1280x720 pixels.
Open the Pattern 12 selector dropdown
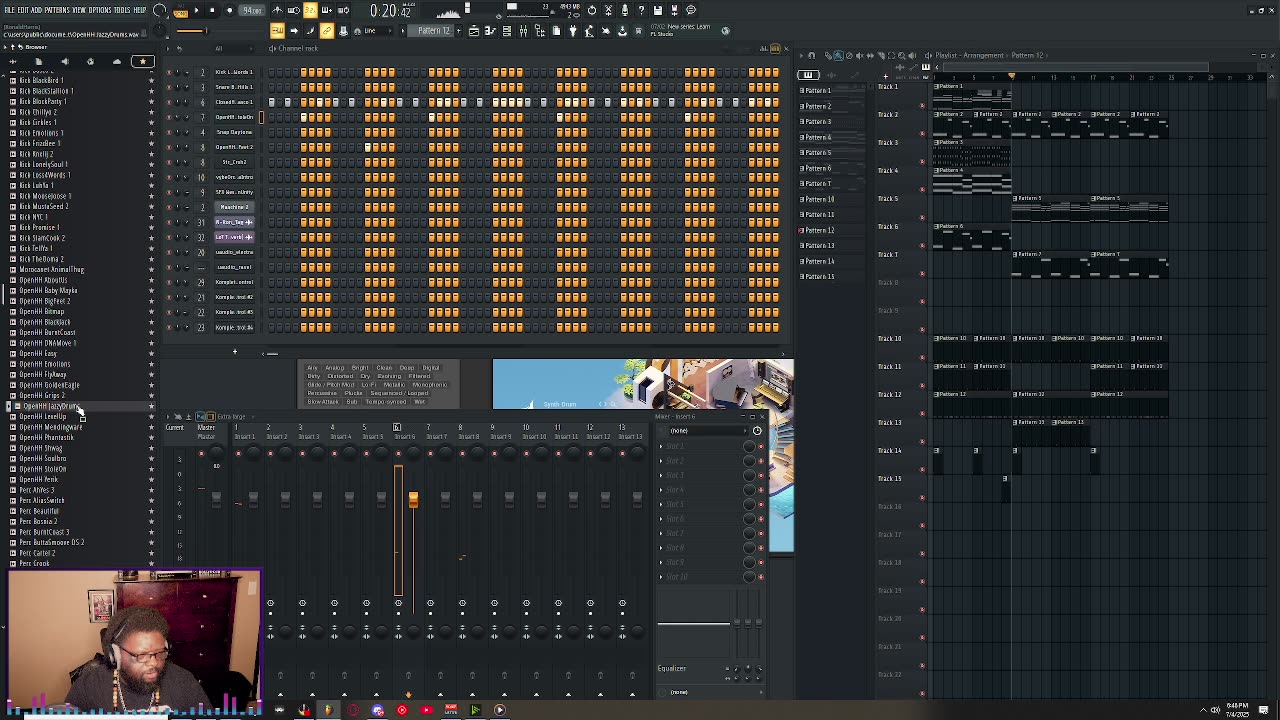click(x=433, y=31)
